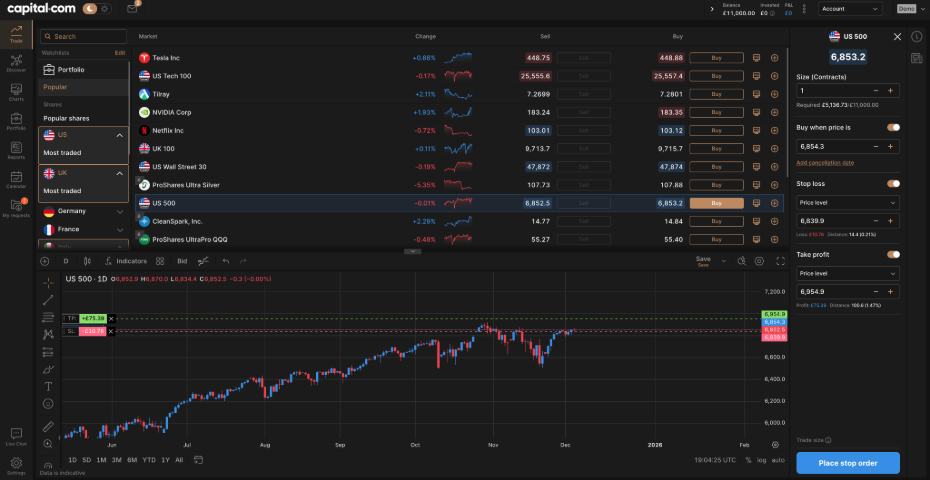Select the text annotation tool on chart
This screenshot has height=480, width=930.
(x=49, y=386)
